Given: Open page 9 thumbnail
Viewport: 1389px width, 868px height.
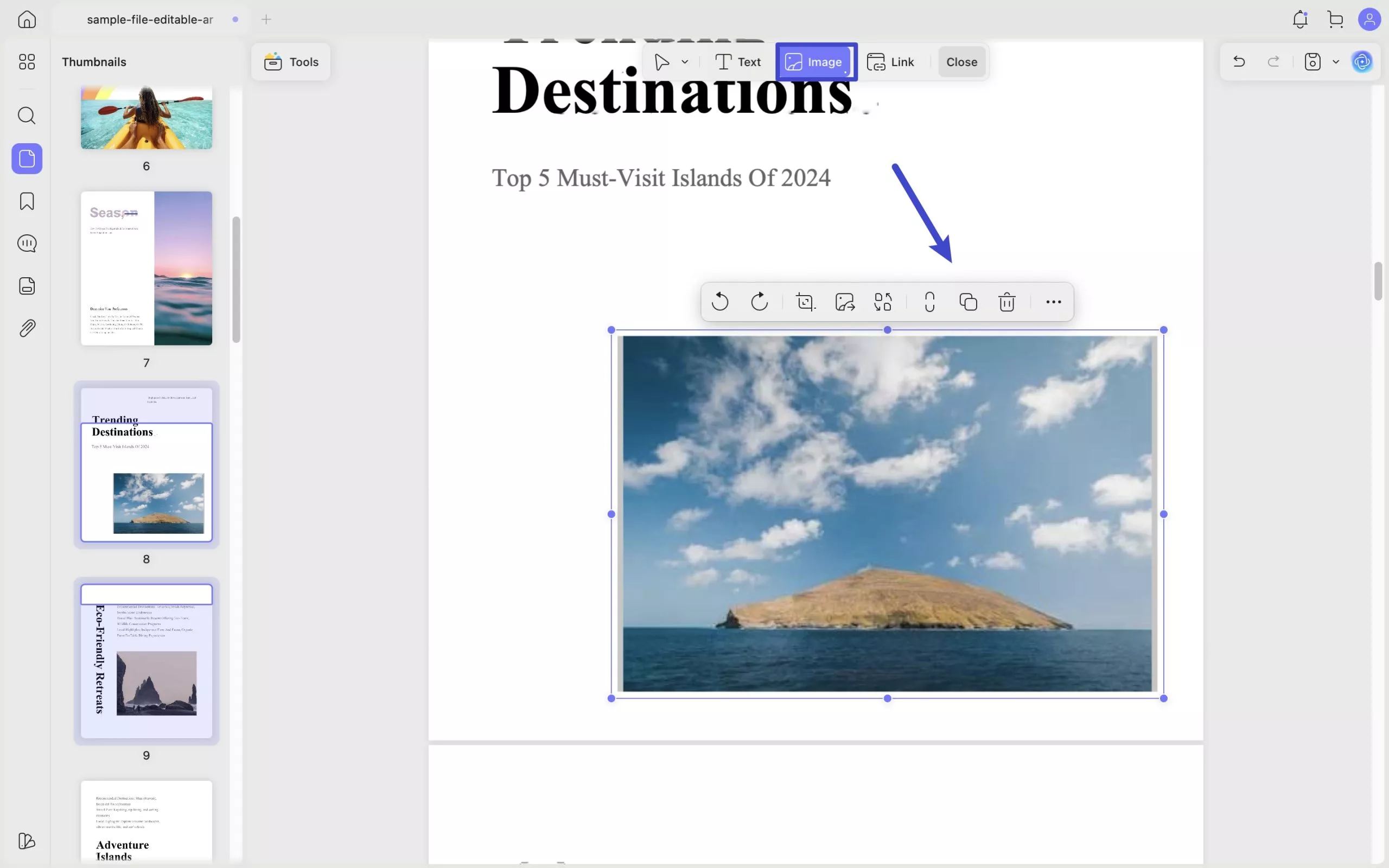Looking at the screenshot, I should click(146, 661).
